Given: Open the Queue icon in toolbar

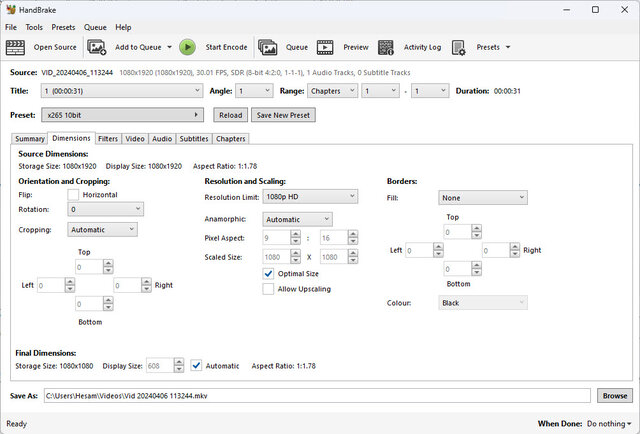Looking at the screenshot, I should 268,47.
